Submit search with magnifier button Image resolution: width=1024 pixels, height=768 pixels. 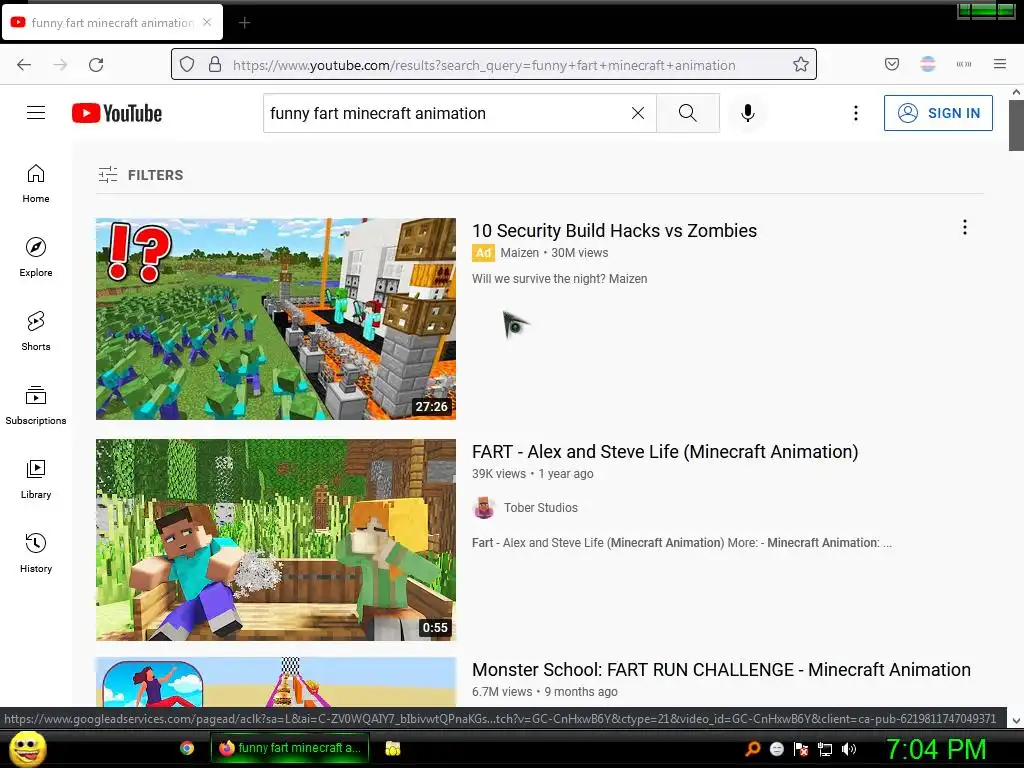click(688, 113)
